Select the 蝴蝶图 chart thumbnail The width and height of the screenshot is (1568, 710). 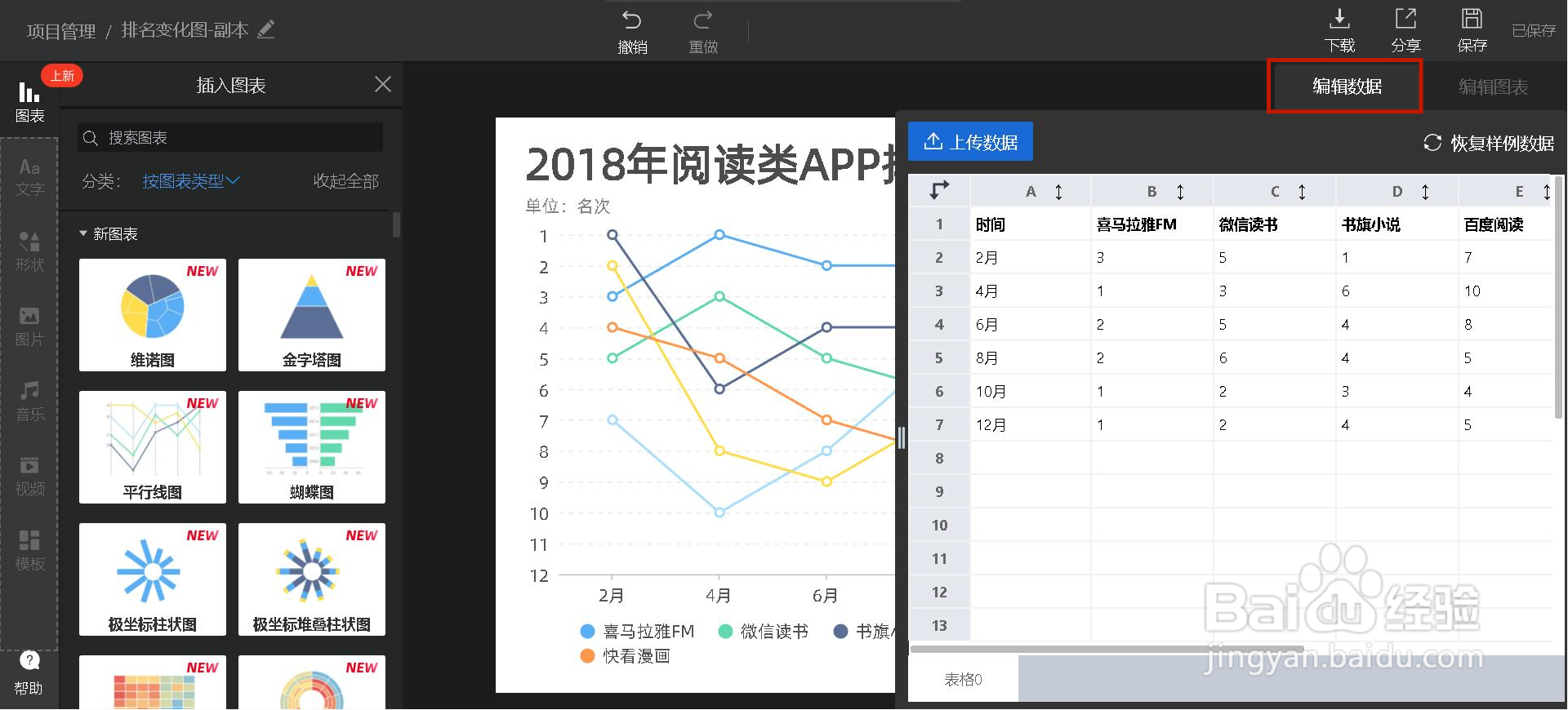coord(312,447)
